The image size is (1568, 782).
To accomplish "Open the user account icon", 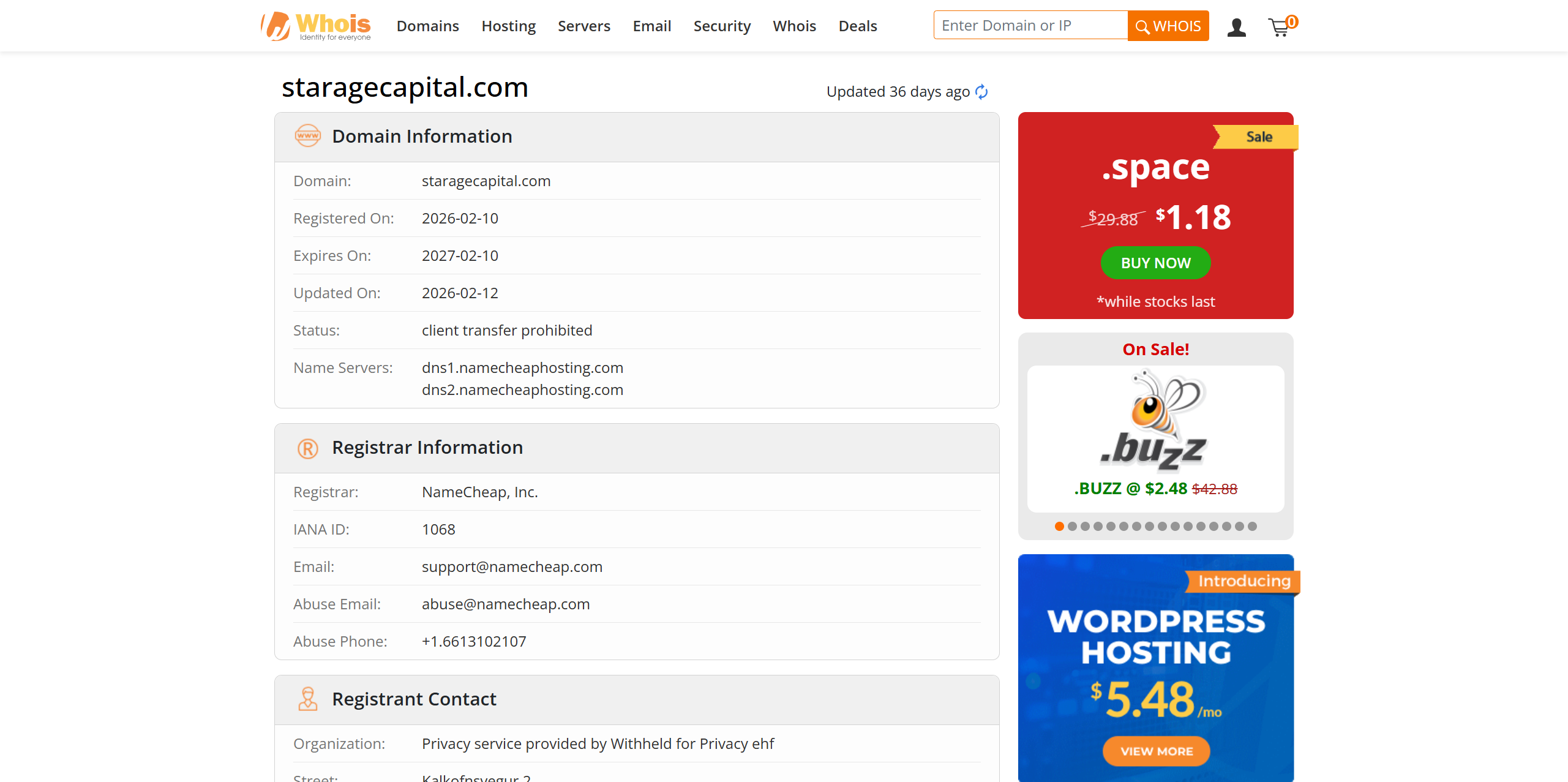I will [1236, 27].
